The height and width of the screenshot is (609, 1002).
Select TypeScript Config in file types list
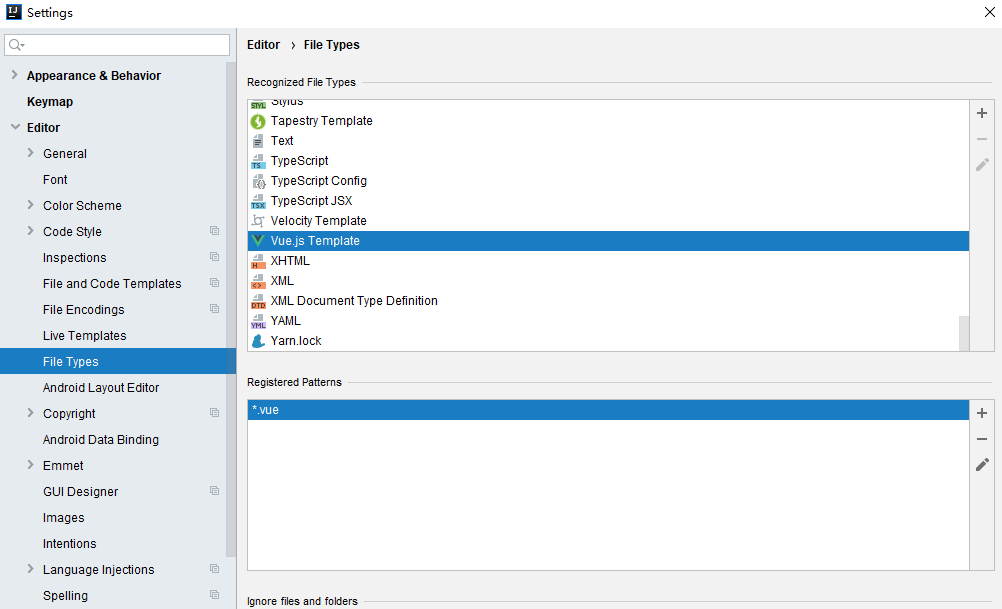click(x=608, y=181)
